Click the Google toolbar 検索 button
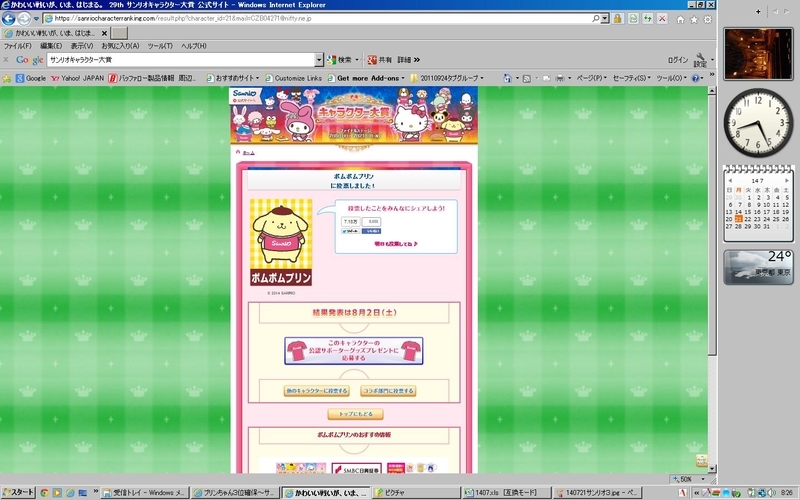The image size is (800, 500). click(340, 60)
